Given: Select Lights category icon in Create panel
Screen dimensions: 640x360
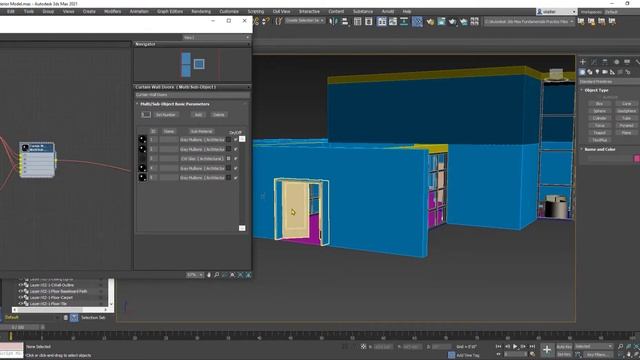Looking at the screenshot, I should tap(597, 72).
